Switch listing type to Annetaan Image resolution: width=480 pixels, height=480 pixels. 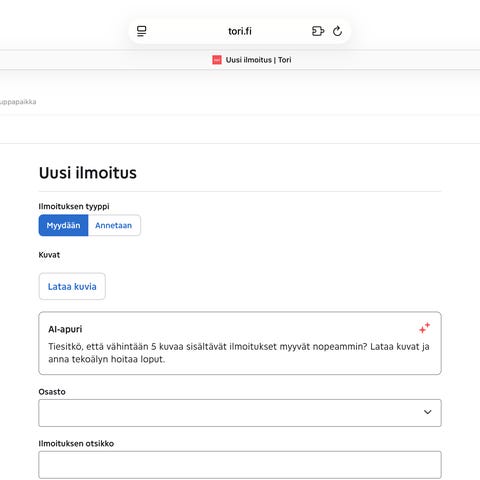(114, 225)
